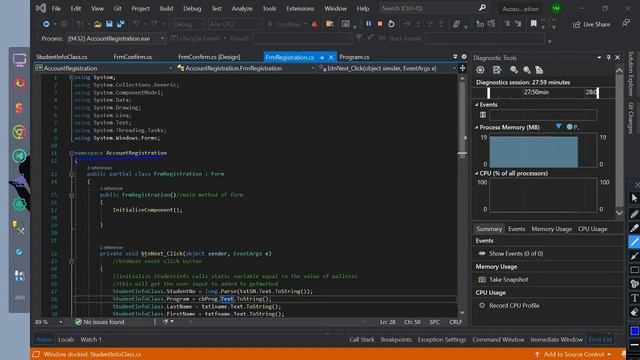Click the Diagnostic Tools save session icon
Viewport: 640px width, 360px height.
tap(497, 70)
